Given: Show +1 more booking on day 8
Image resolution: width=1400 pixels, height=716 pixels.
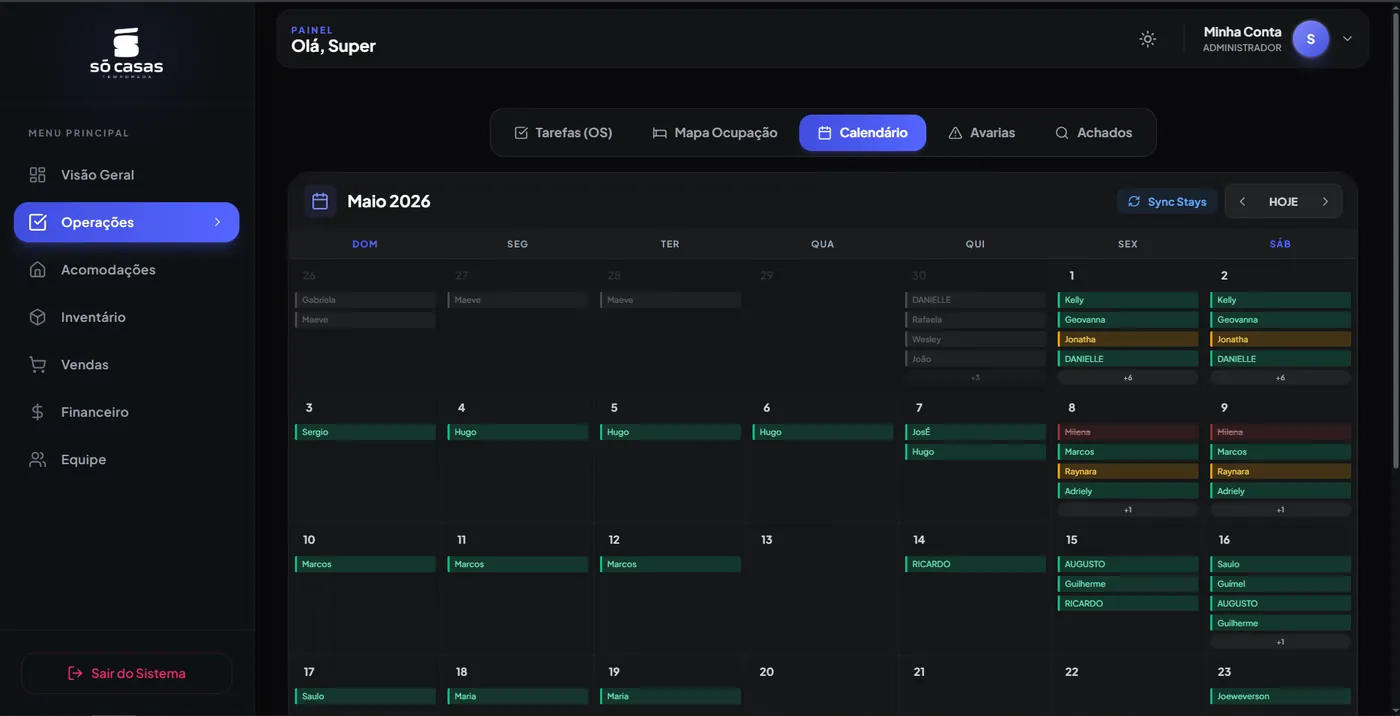Looking at the screenshot, I should pyautogui.click(x=1128, y=510).
